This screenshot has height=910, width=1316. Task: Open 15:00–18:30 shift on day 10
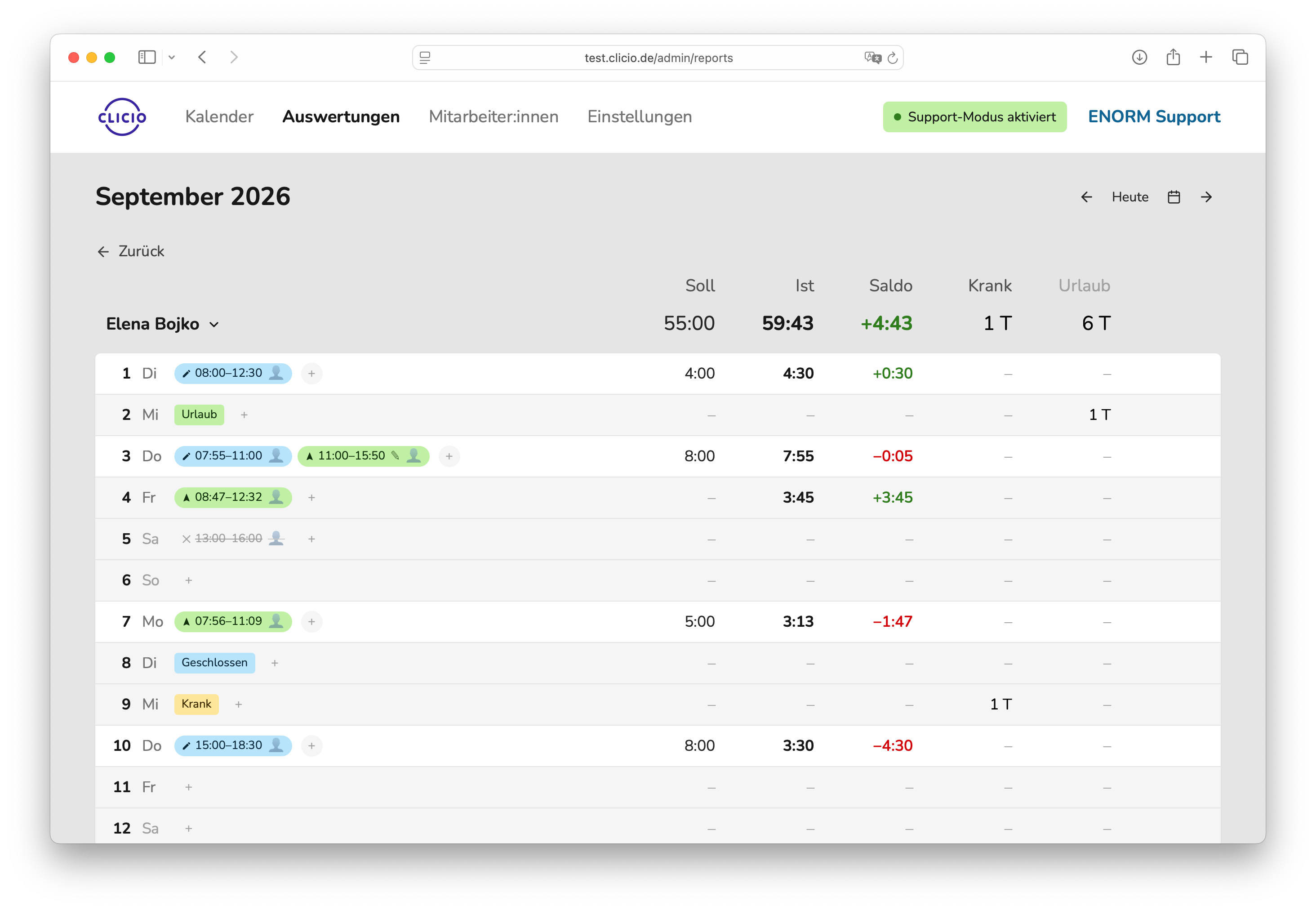tap(233, 746)
